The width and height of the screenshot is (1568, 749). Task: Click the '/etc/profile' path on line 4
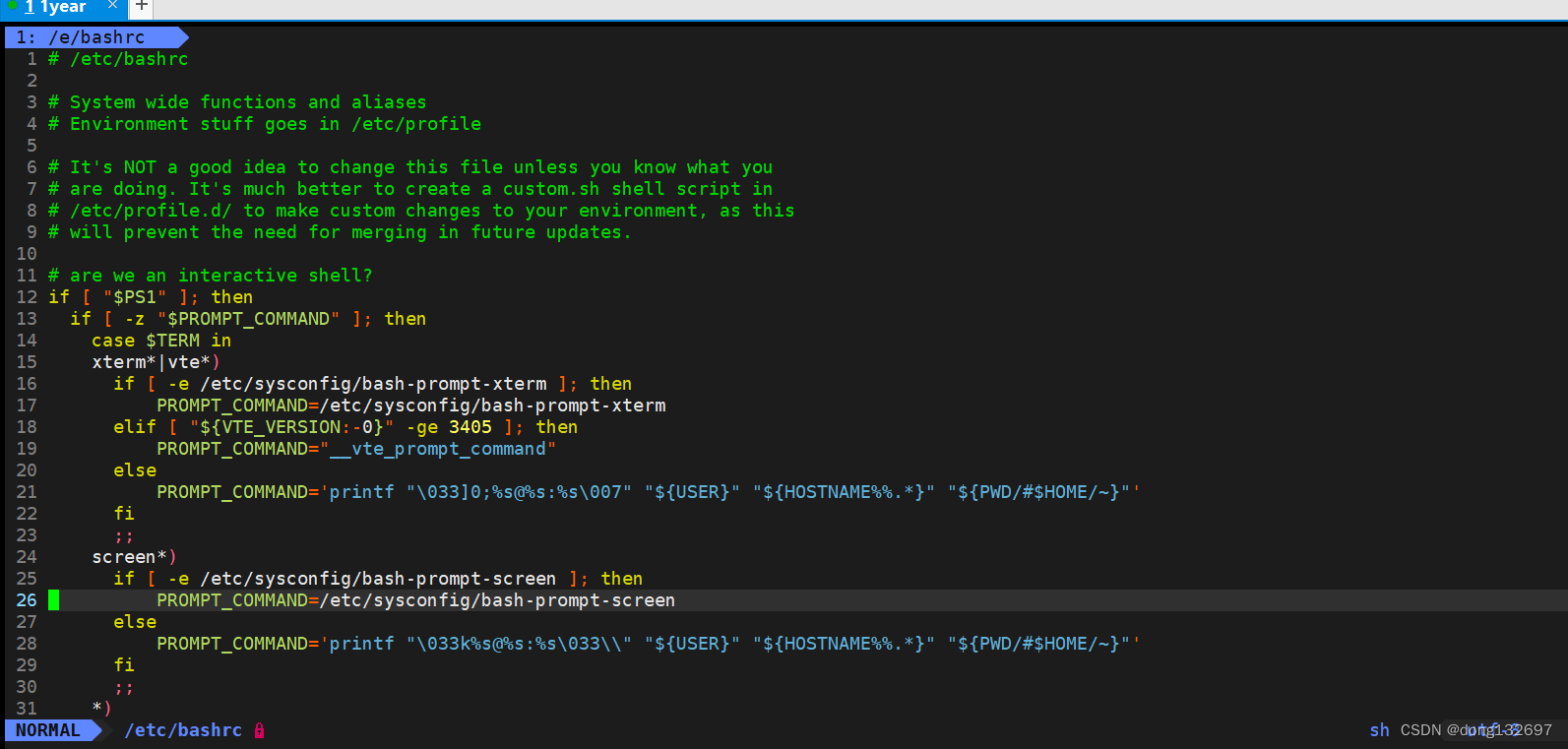[416, 124]
